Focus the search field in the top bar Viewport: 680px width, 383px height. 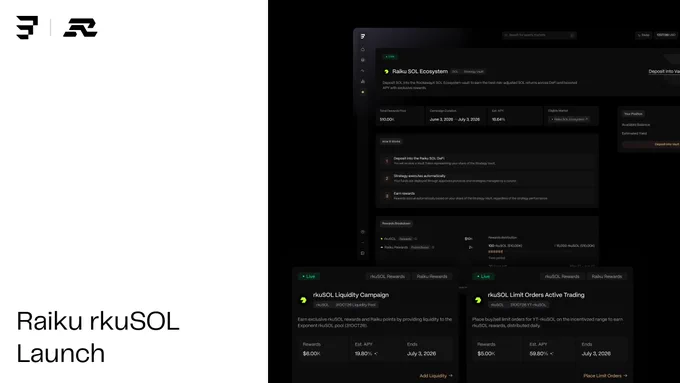click(x=539, y=35)
